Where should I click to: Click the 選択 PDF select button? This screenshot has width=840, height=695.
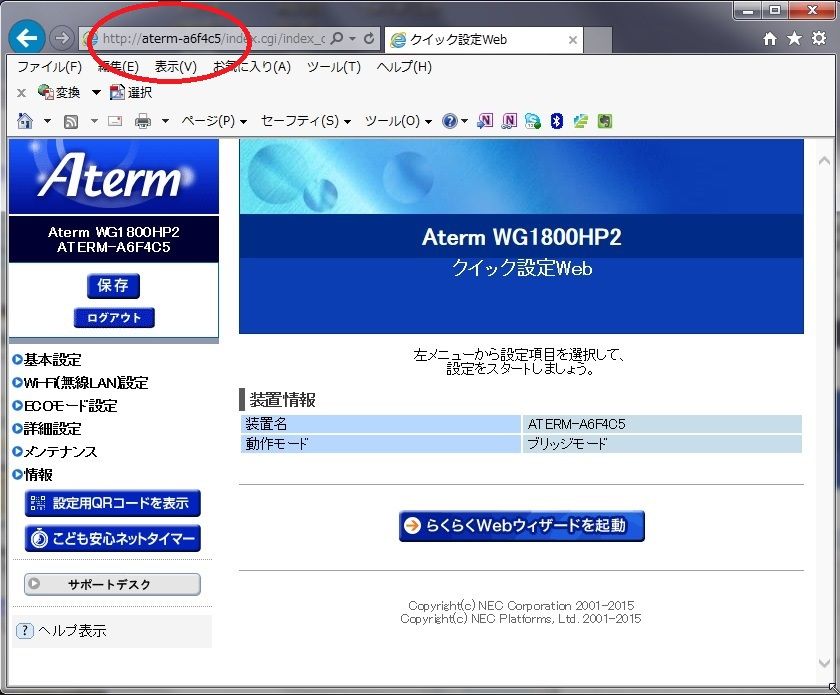coord(131,92)
